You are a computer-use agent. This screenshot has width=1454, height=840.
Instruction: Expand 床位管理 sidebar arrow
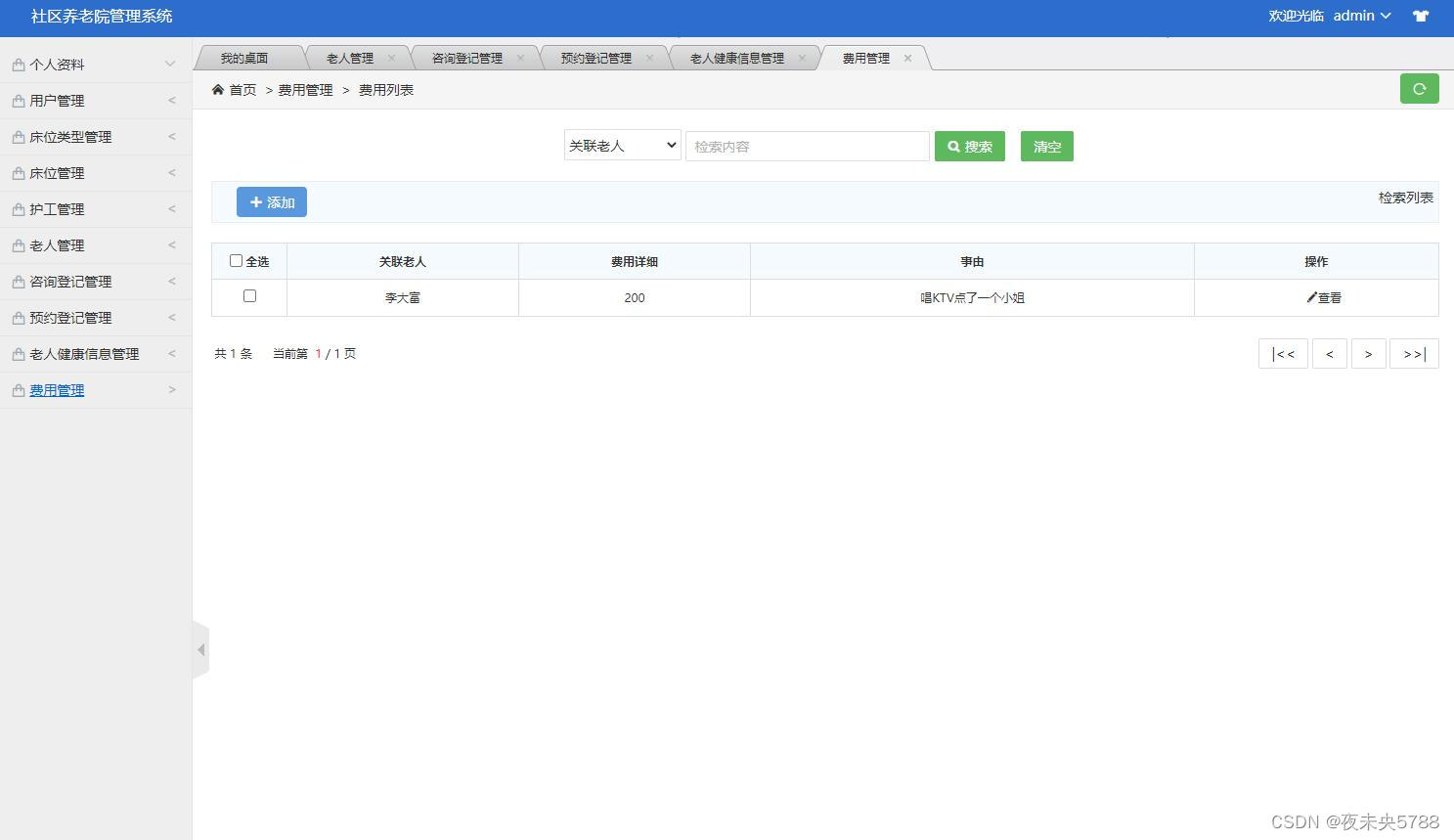coord(172,172)
